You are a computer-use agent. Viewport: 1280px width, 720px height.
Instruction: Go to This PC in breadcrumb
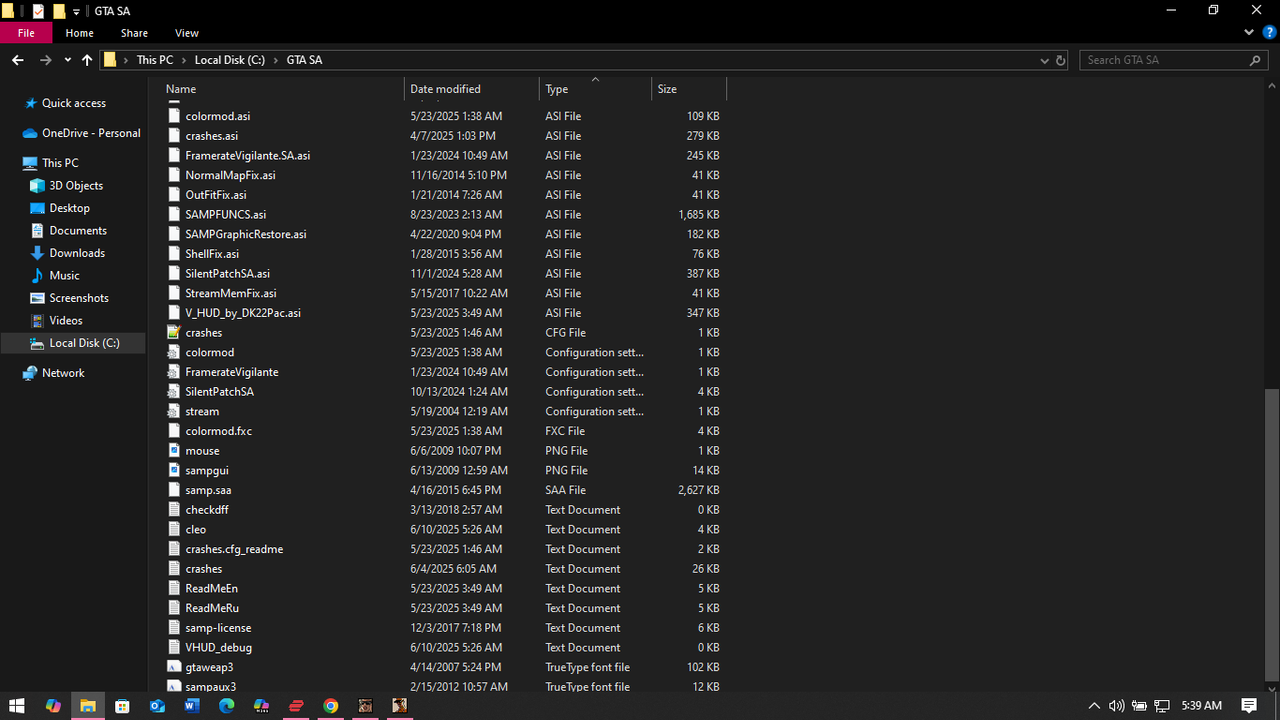coord(155,60)
